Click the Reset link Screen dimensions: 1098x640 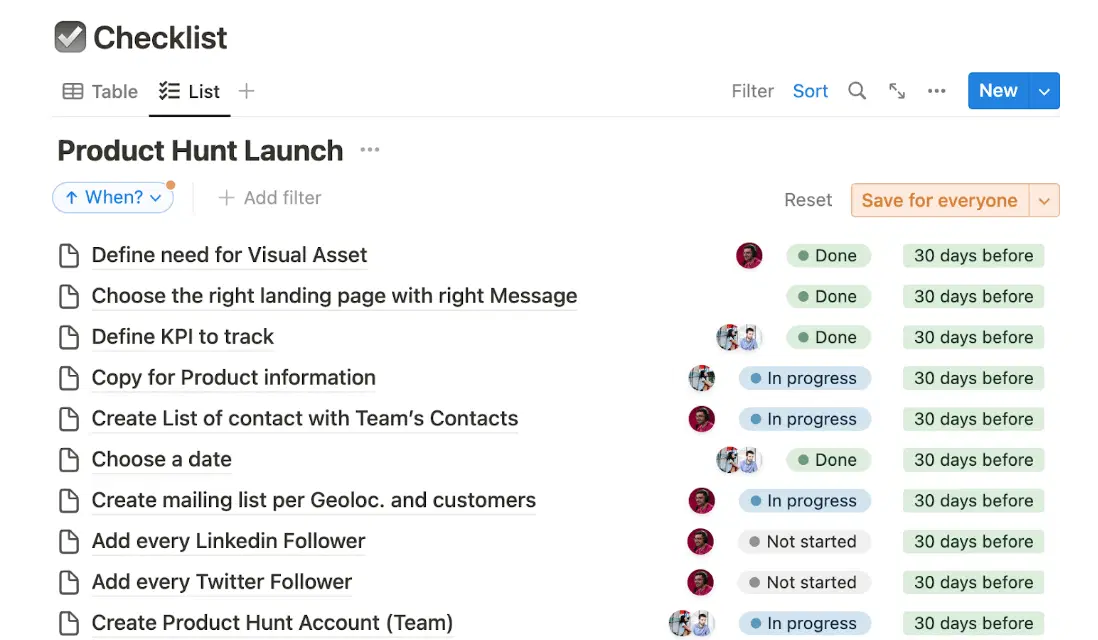point(808,200)
